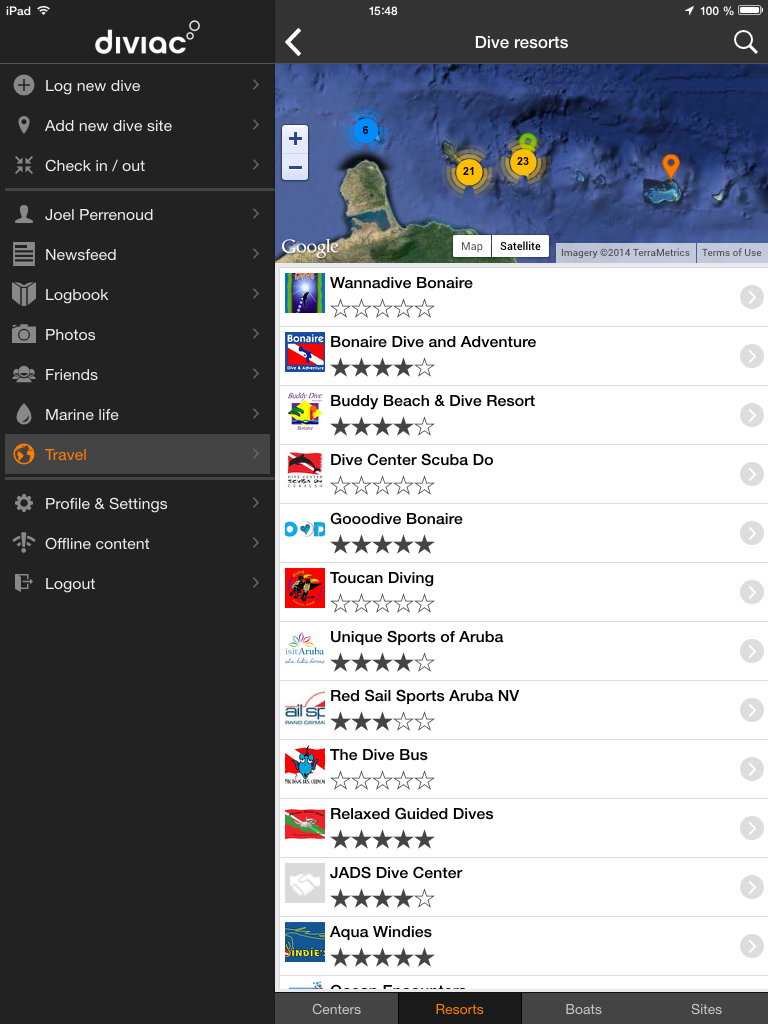Viewport: 768px width, 1024px height.
Task: Click the Logout door icon
Action: [24, 583]
